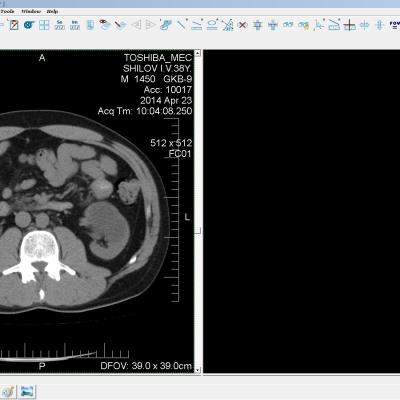The image size is (400, 400).
Task: Toggle the linked glasses sync icon
Action: [x=288, y=25]
